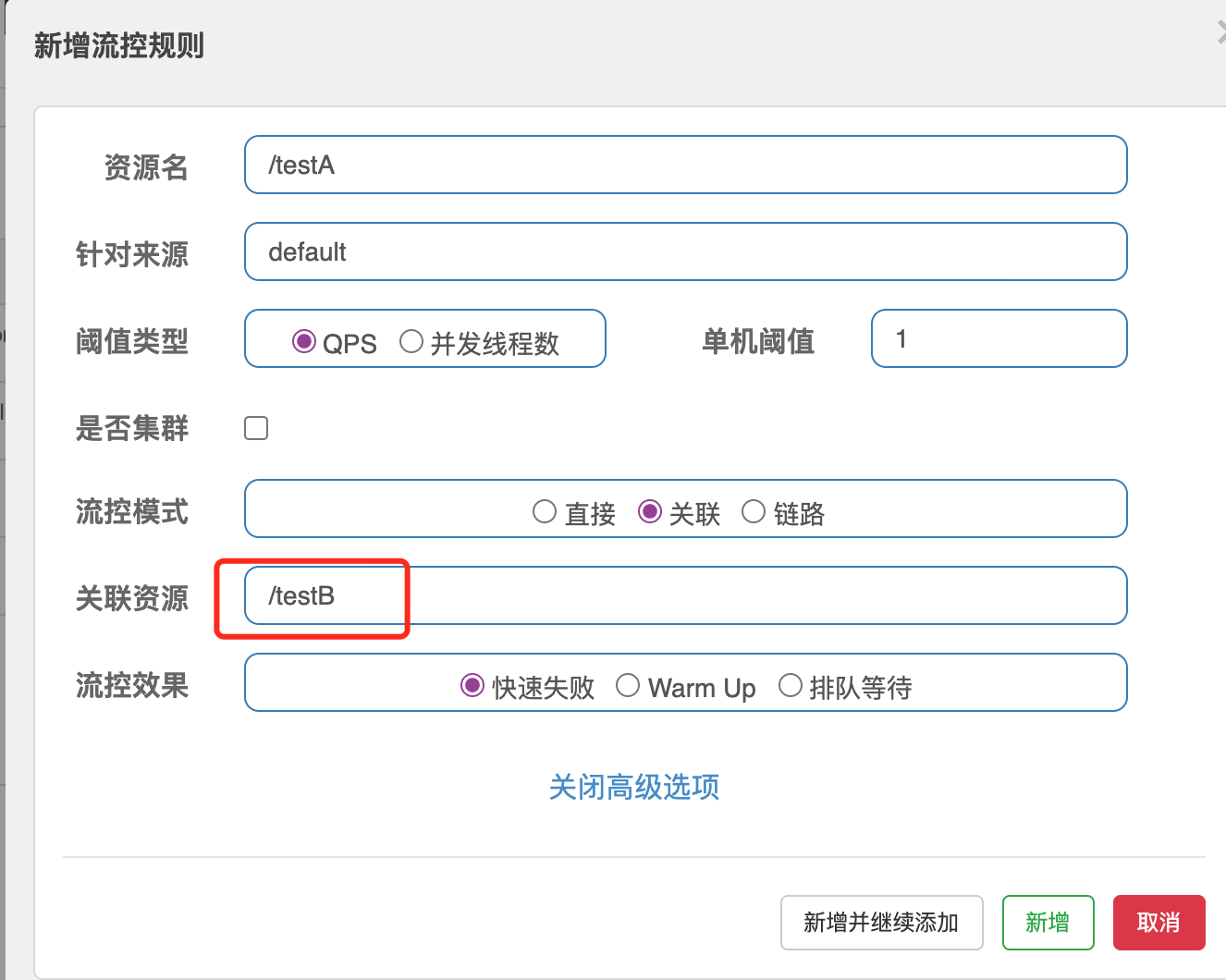Select the 排队等待 effect radio
The image size is (1226, 980).
pos(791,685)
